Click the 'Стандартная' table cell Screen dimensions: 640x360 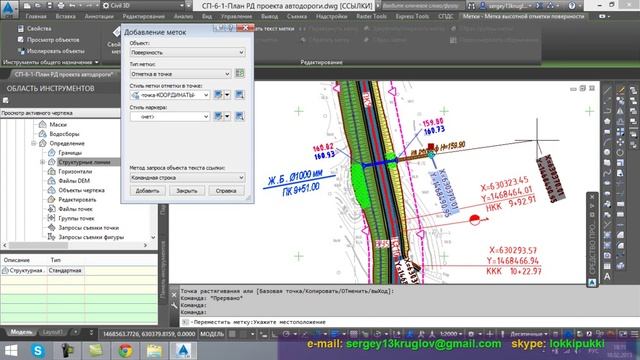66,270
